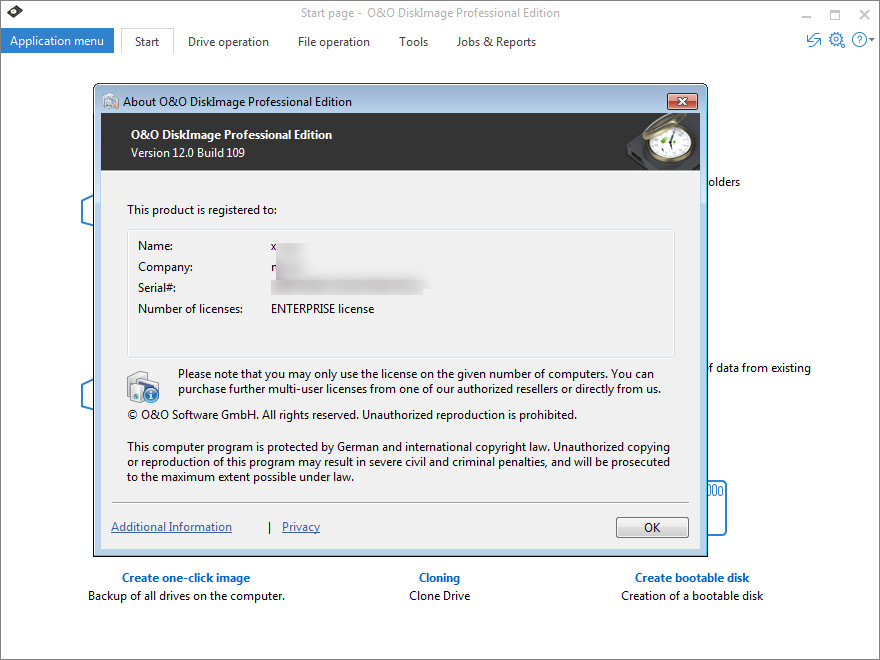This screenshot has width=880, height=660.
Task: Click the 'Serial#:' label
Action: [x=157, y=287]
